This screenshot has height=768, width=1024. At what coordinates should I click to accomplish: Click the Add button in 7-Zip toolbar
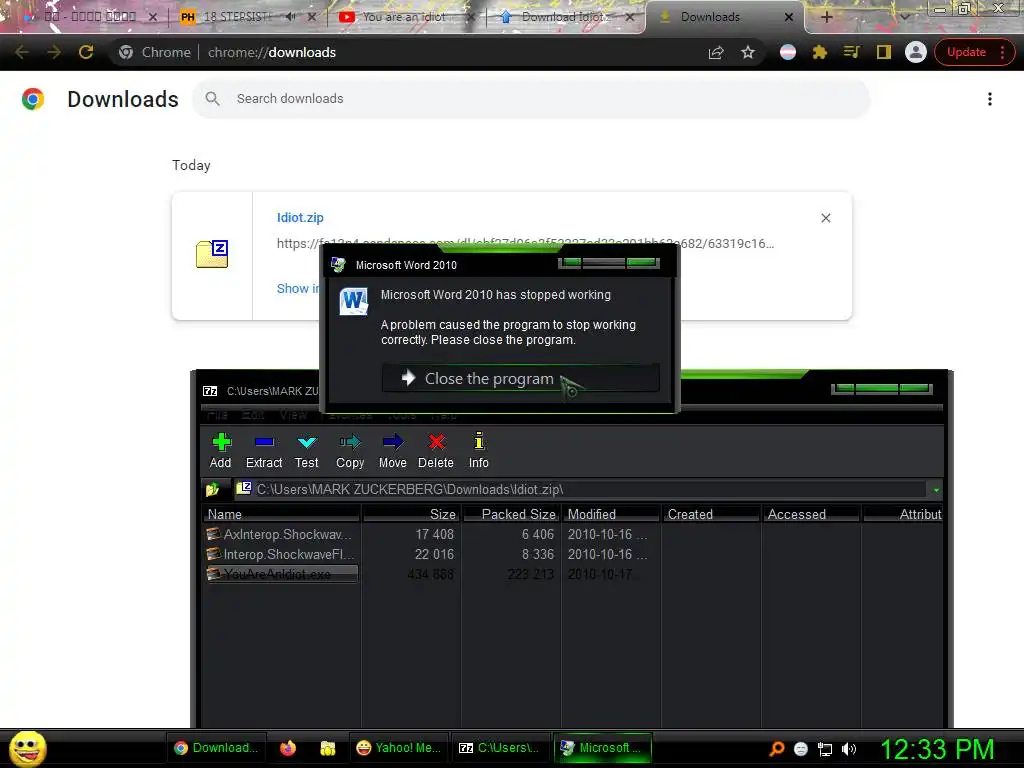tap(221, 451)
